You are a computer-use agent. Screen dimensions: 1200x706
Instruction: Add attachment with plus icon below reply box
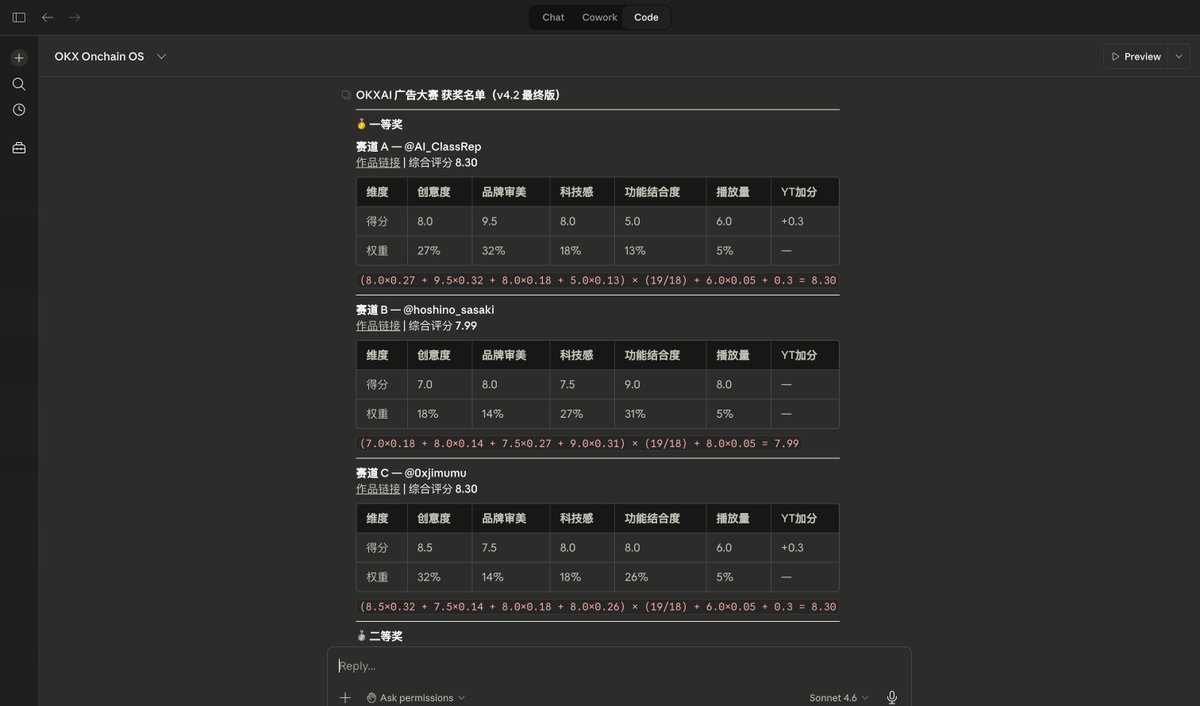coord(345,697)
